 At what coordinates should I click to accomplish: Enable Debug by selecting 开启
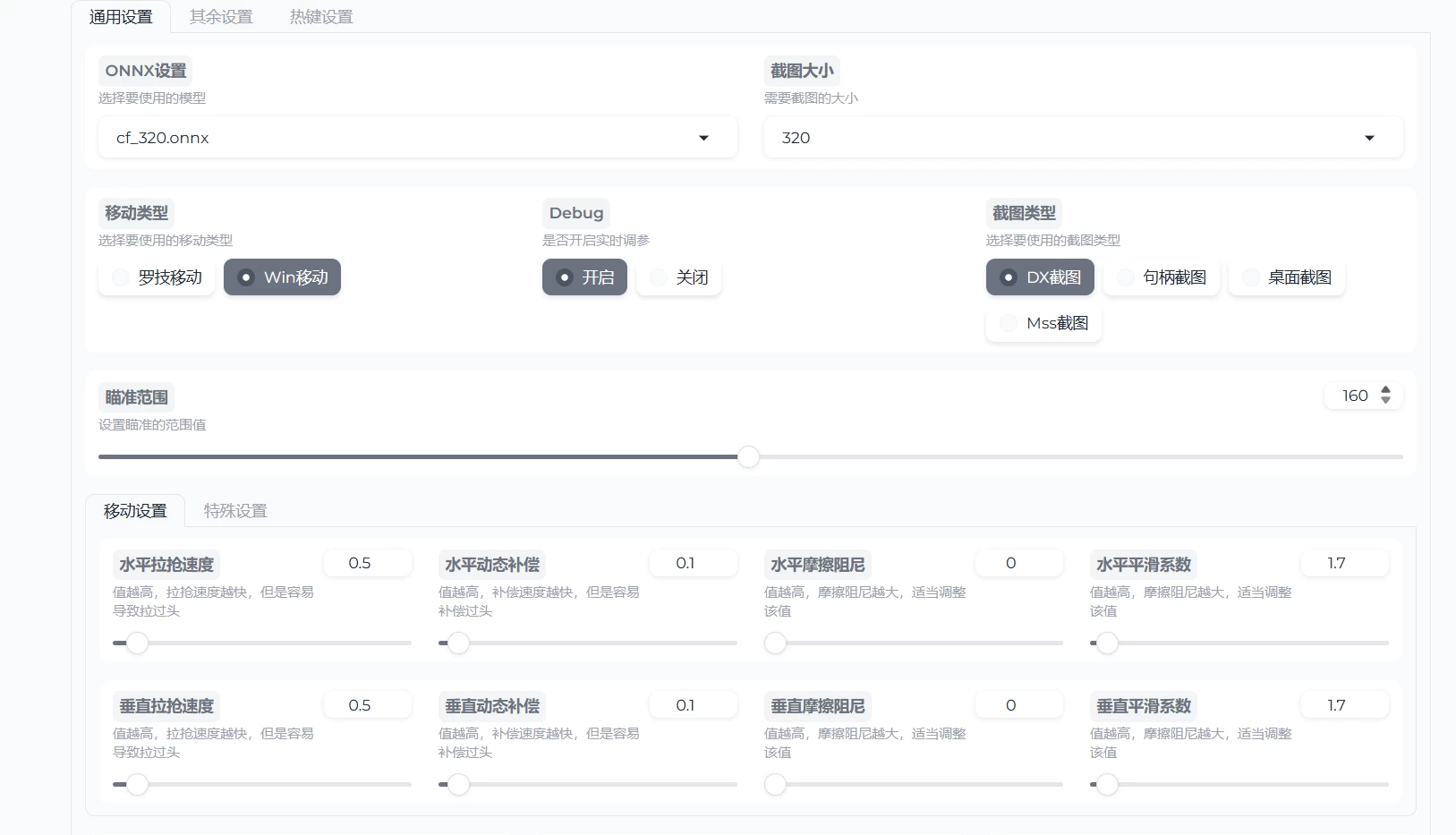click(584, 277)
